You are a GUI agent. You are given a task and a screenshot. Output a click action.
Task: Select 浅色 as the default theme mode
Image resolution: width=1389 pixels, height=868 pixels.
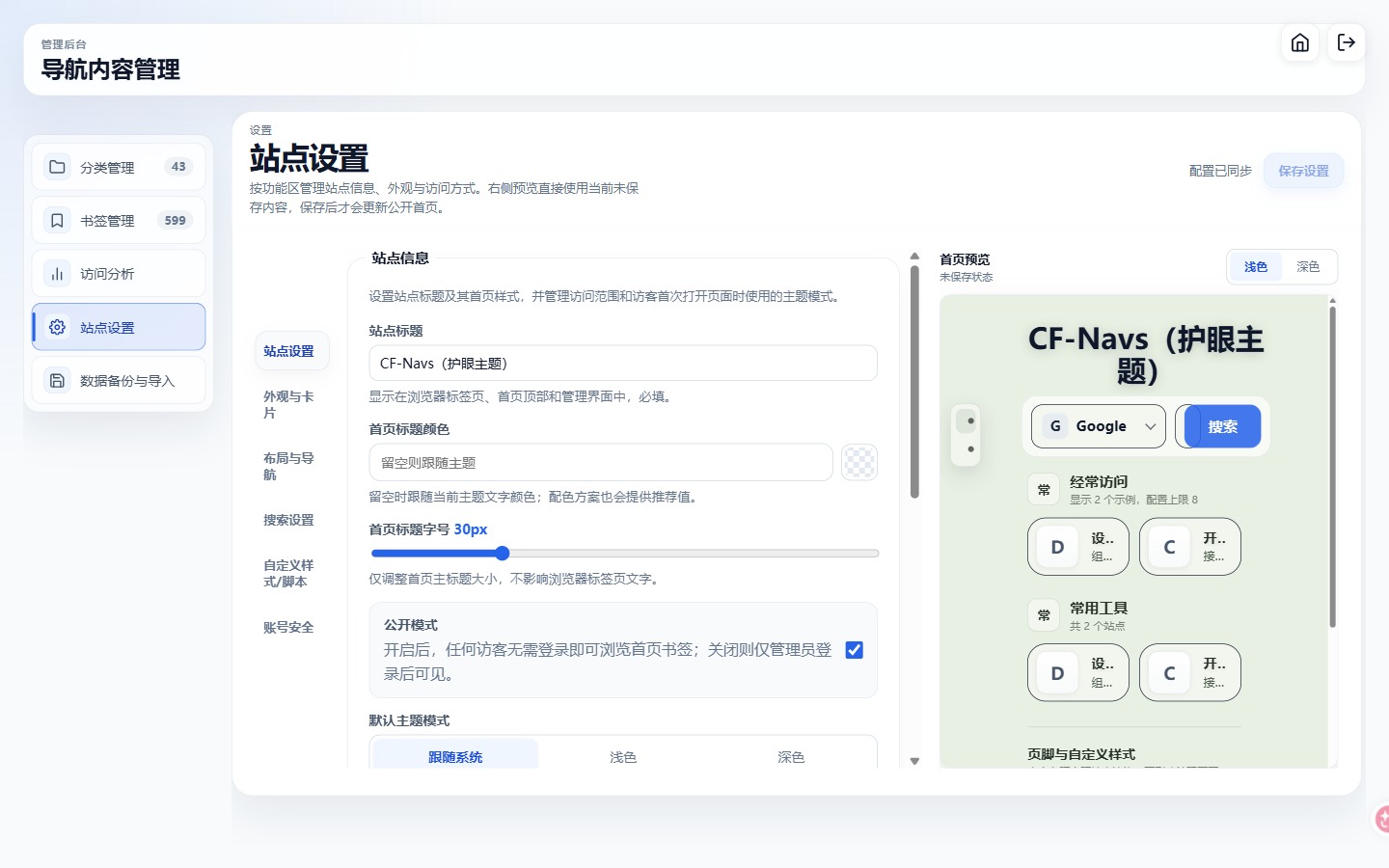(x=623, y=756)
